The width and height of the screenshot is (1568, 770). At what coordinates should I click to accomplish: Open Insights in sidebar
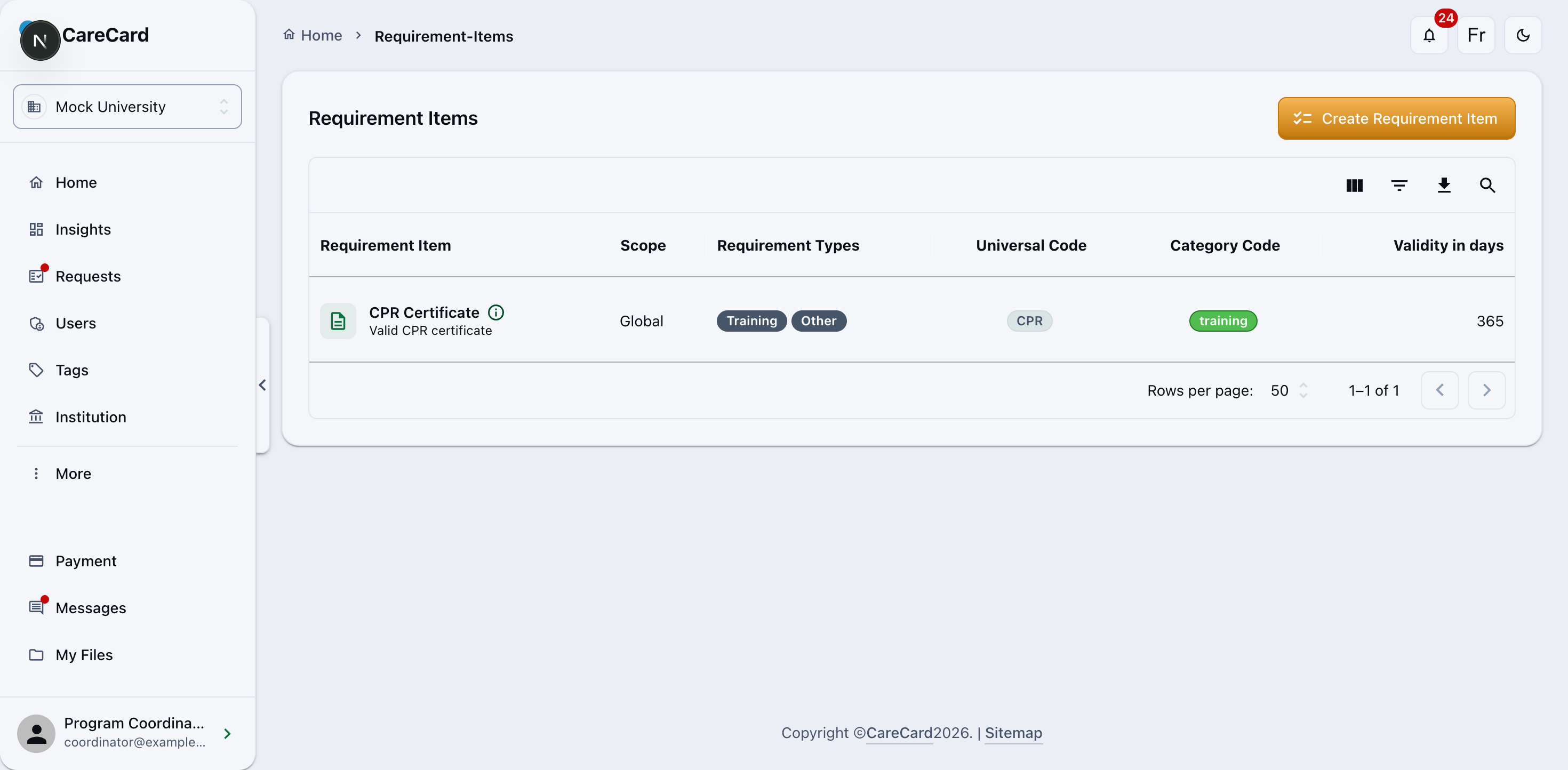click(127, 229)
